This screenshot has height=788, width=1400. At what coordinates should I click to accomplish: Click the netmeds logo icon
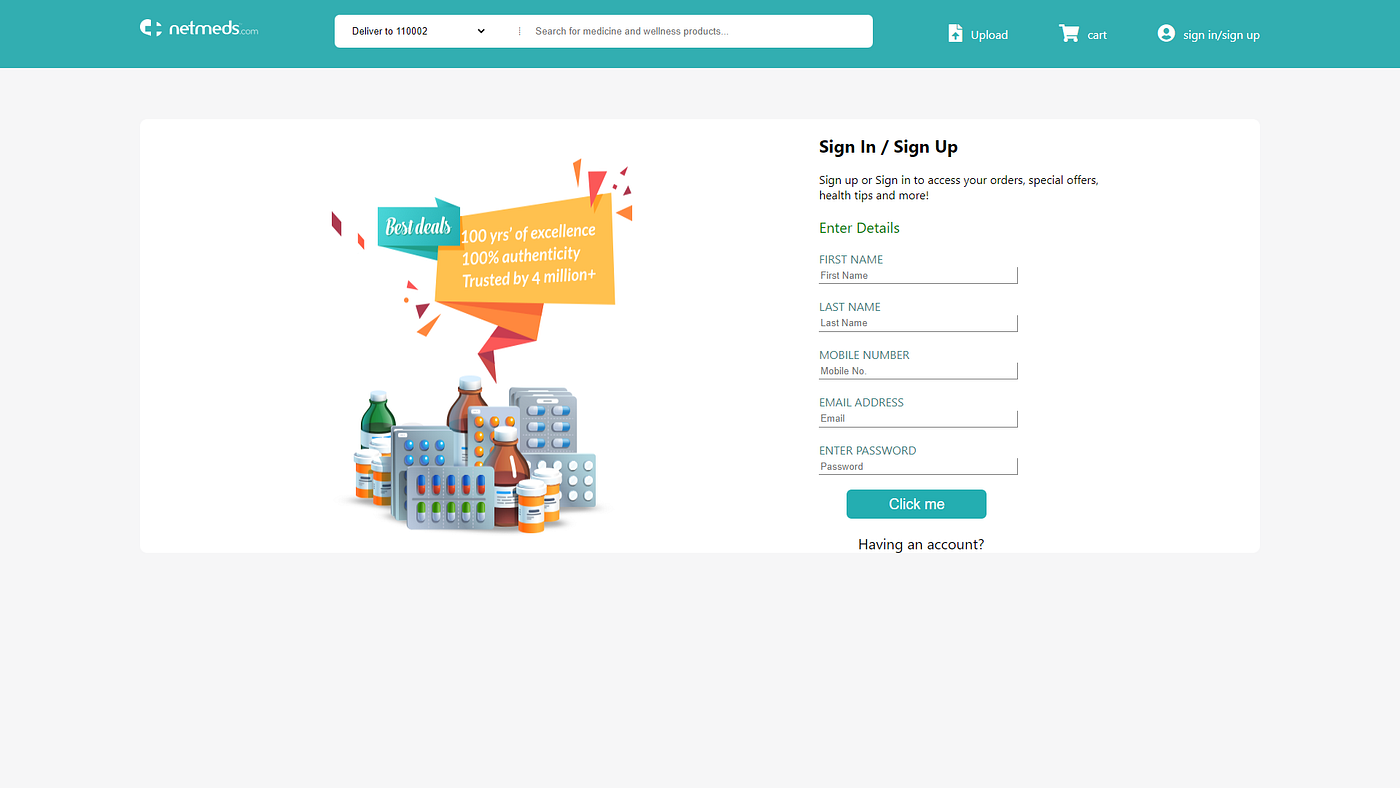(x=150, y=28)
